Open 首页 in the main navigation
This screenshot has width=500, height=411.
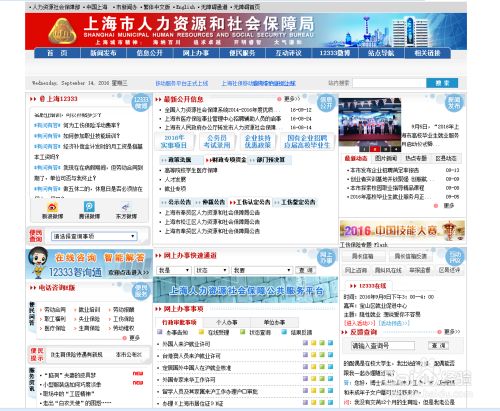tap(57, 53)
